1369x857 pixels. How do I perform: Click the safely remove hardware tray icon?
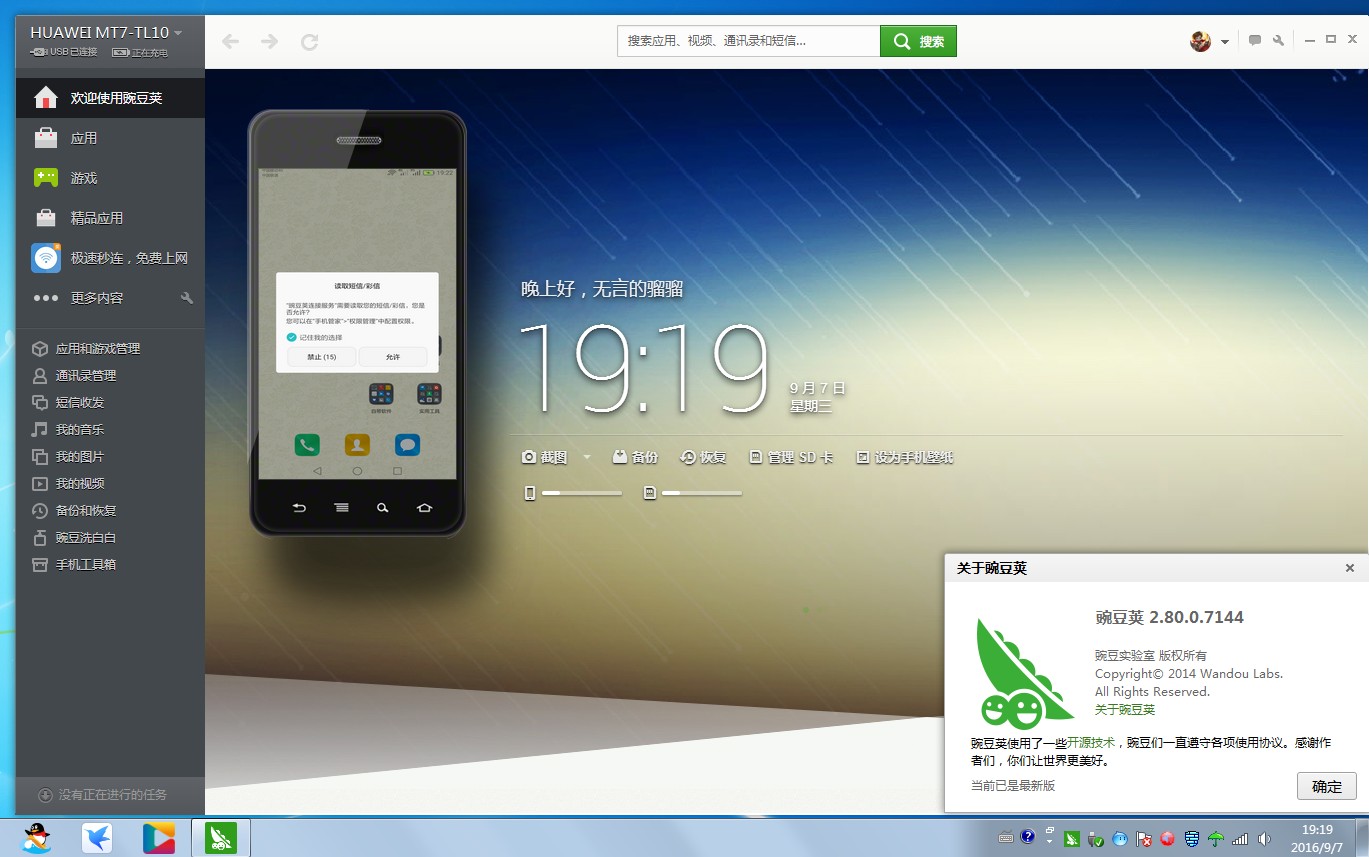coord(1097,838)
